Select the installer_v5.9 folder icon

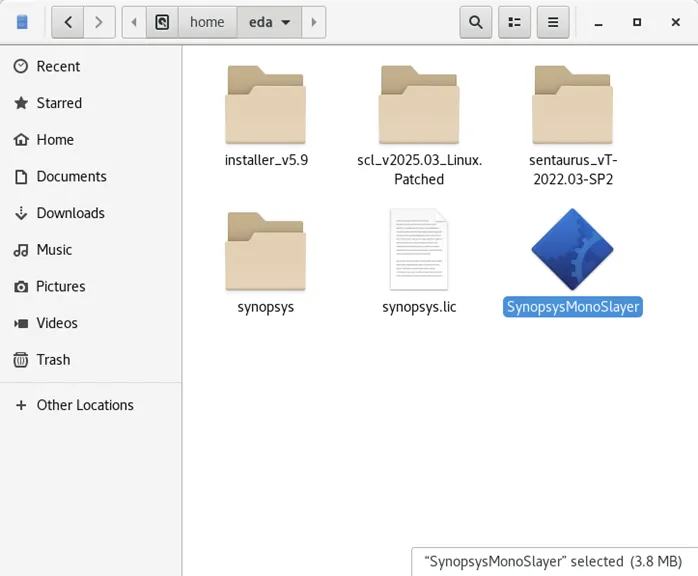(265, 105)
